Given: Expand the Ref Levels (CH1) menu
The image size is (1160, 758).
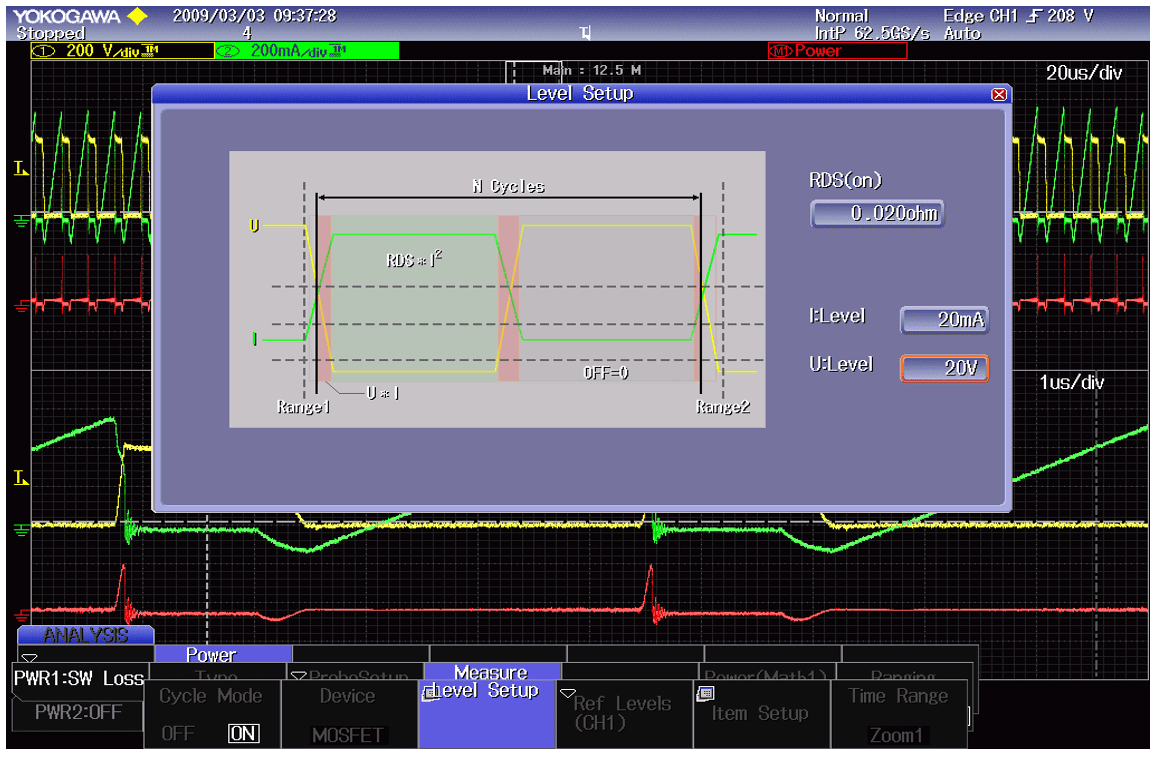Looking at the screenshot, I should pos(621,712).
